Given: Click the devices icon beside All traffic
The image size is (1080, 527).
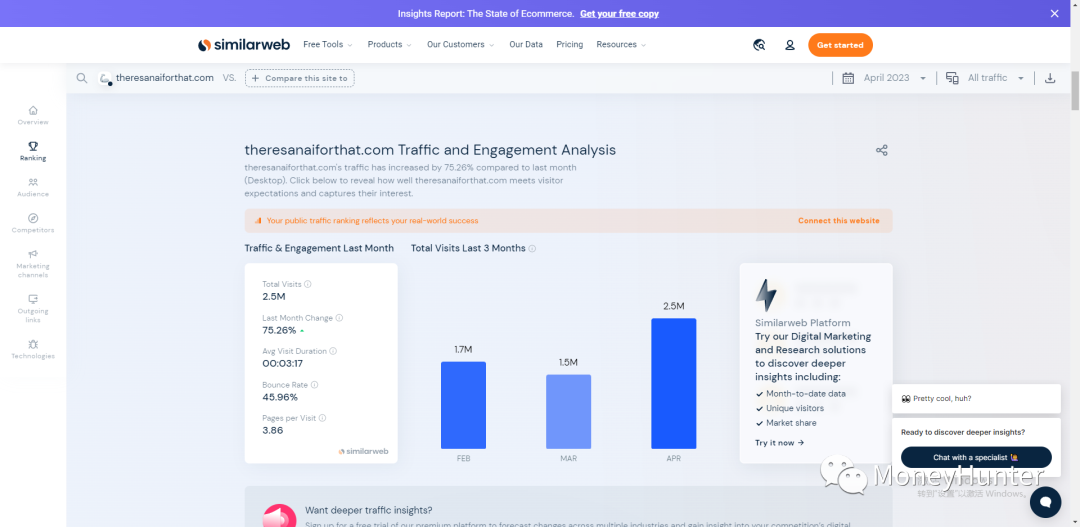Looking at the screenshot, I should (x=953, y=78).
